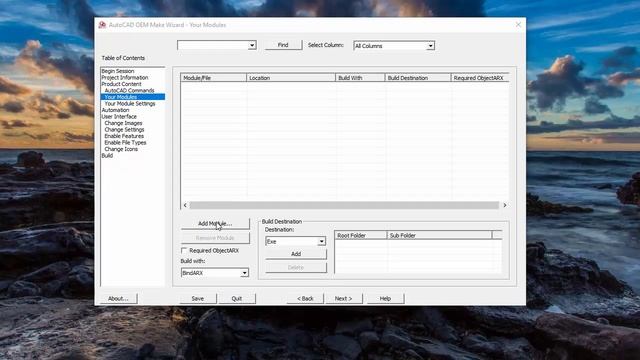This screenshot has height=360, width=640.
Task: Click the About button
Action: click(x=118, y=299)
